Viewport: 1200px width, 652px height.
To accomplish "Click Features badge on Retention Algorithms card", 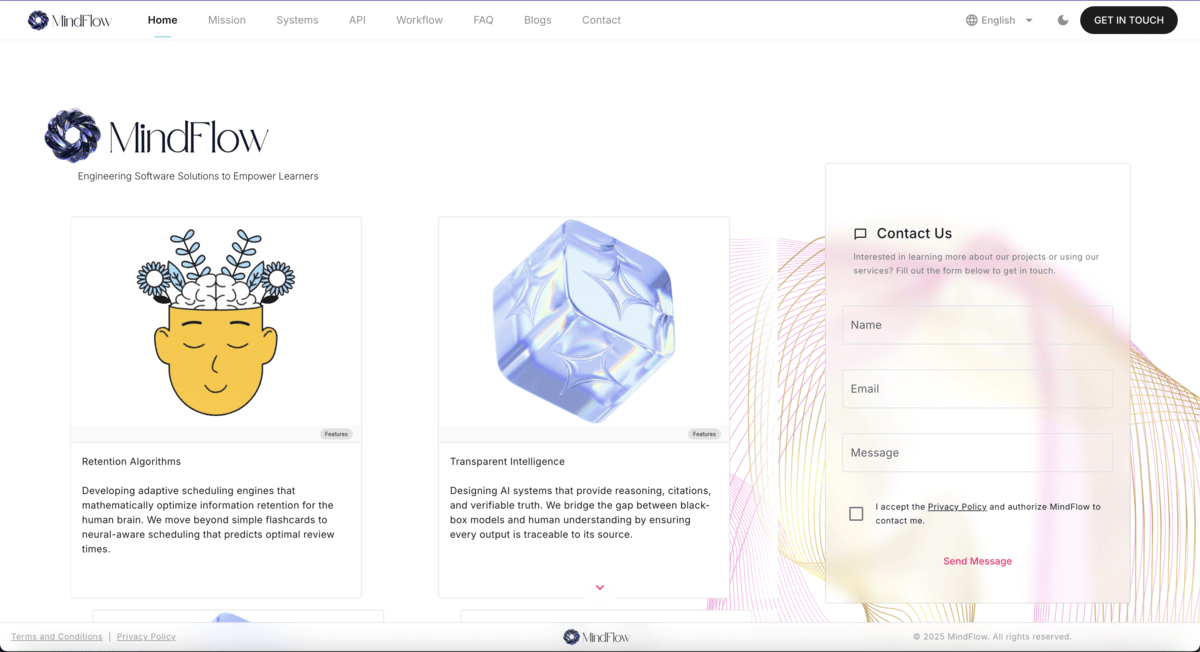I will click(x=336, y=434).
